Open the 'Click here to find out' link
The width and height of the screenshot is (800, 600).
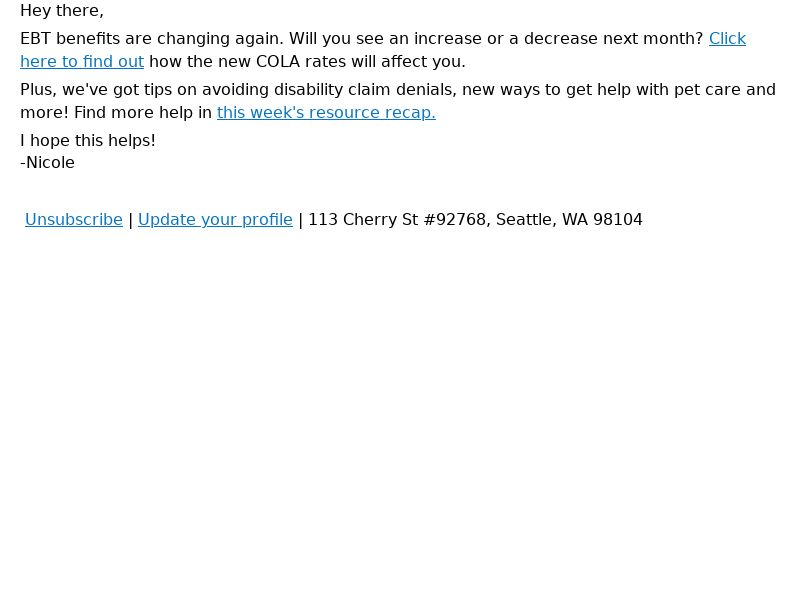[727, 39]
